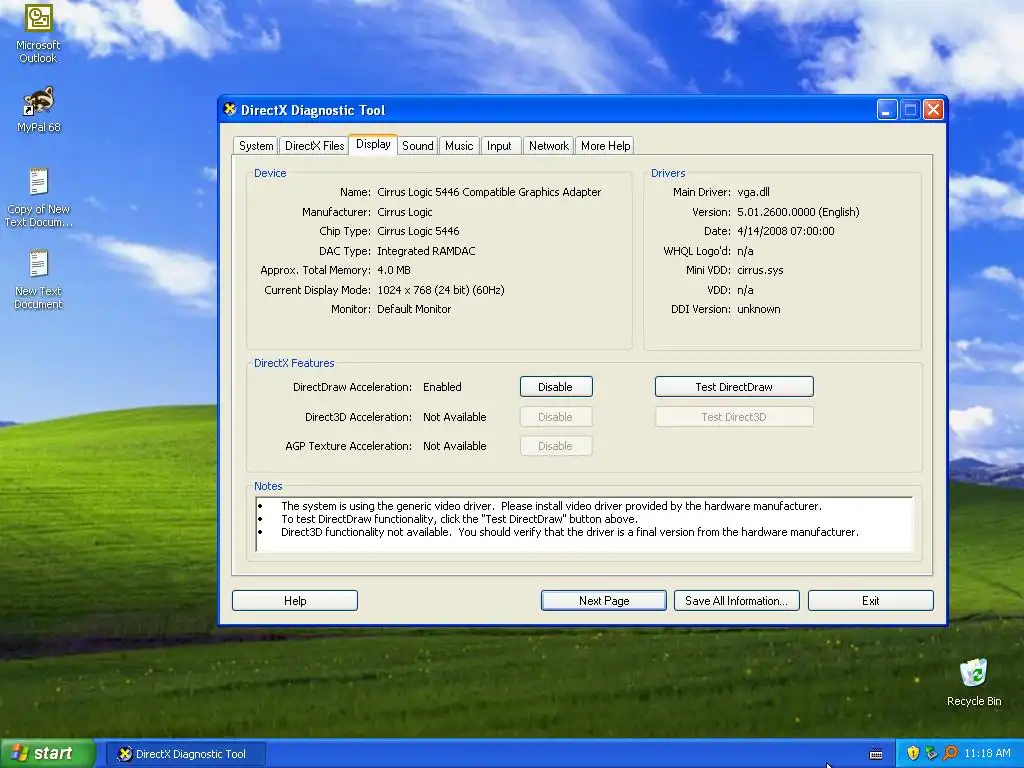Screen dimensions: 1024x768
Task: Select the Recycle Bin icon
Action: click(x=974, y=682)
